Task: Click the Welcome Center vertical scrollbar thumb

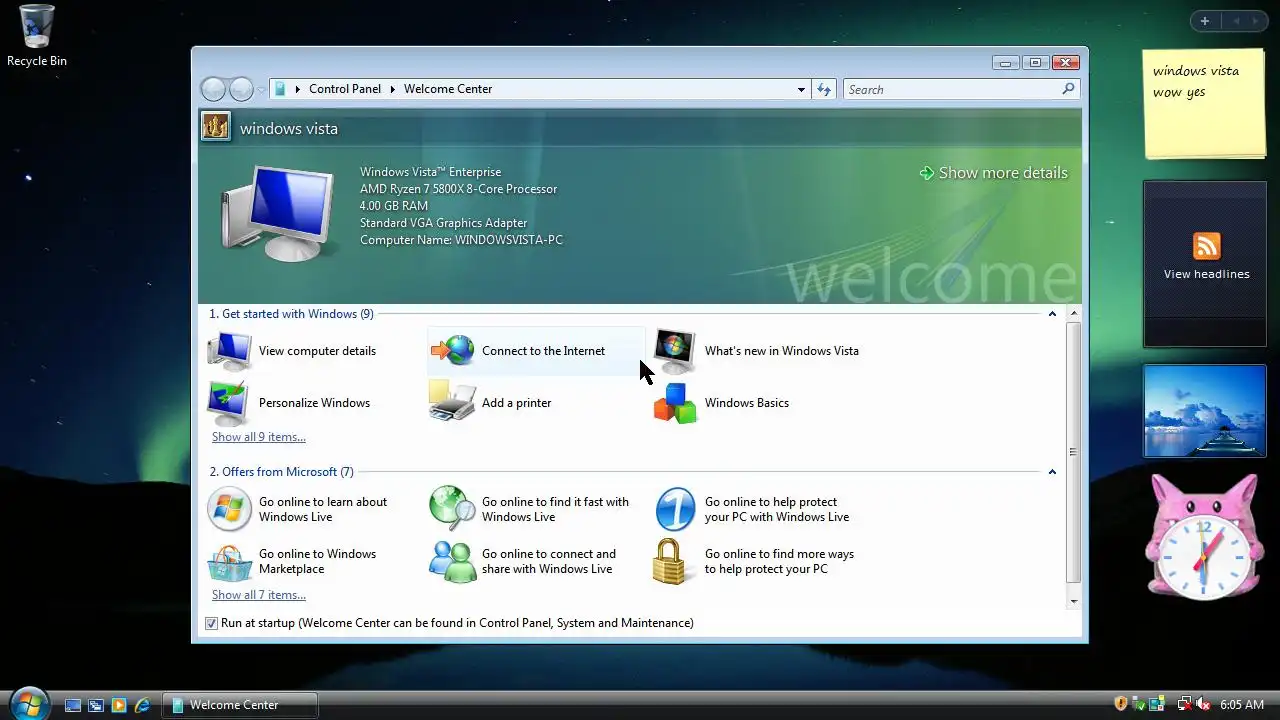Action: click(1074, 452)
